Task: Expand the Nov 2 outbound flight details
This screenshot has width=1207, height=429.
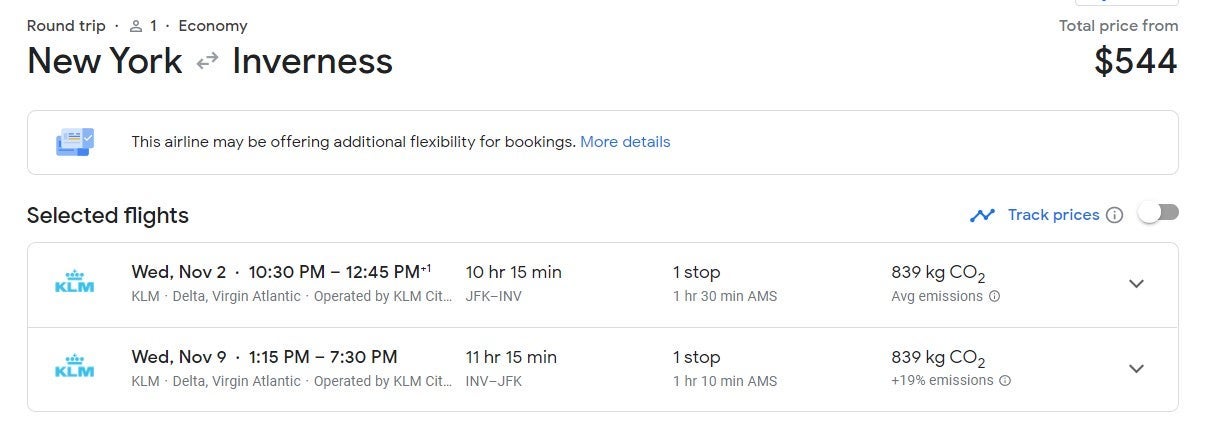Action: click(1136, 284)
